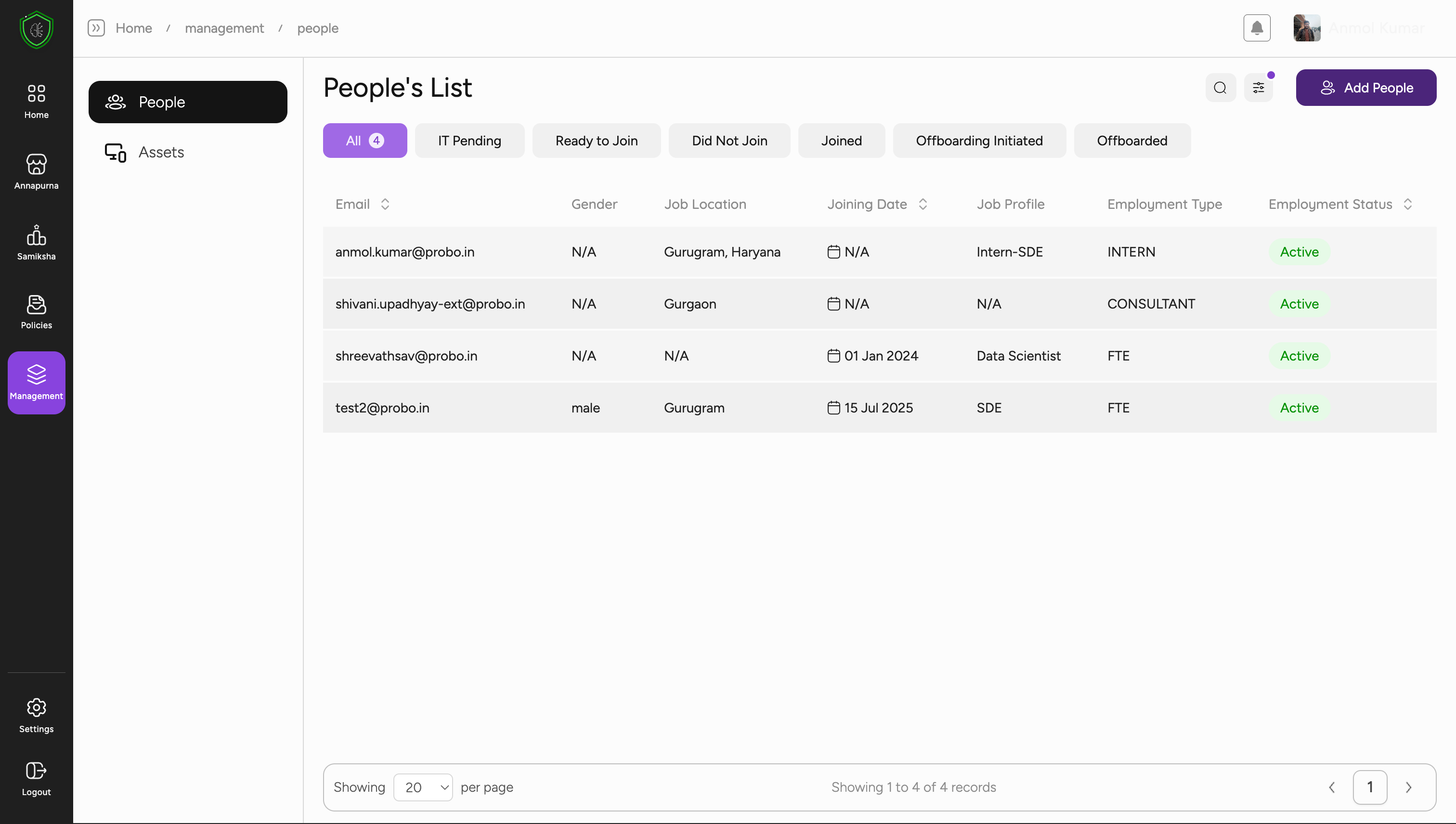The height and width of the screenshot is (824, 1456).
Task: Go to next page arrow
Action: pyautogui.click(x=1408, y=787)
